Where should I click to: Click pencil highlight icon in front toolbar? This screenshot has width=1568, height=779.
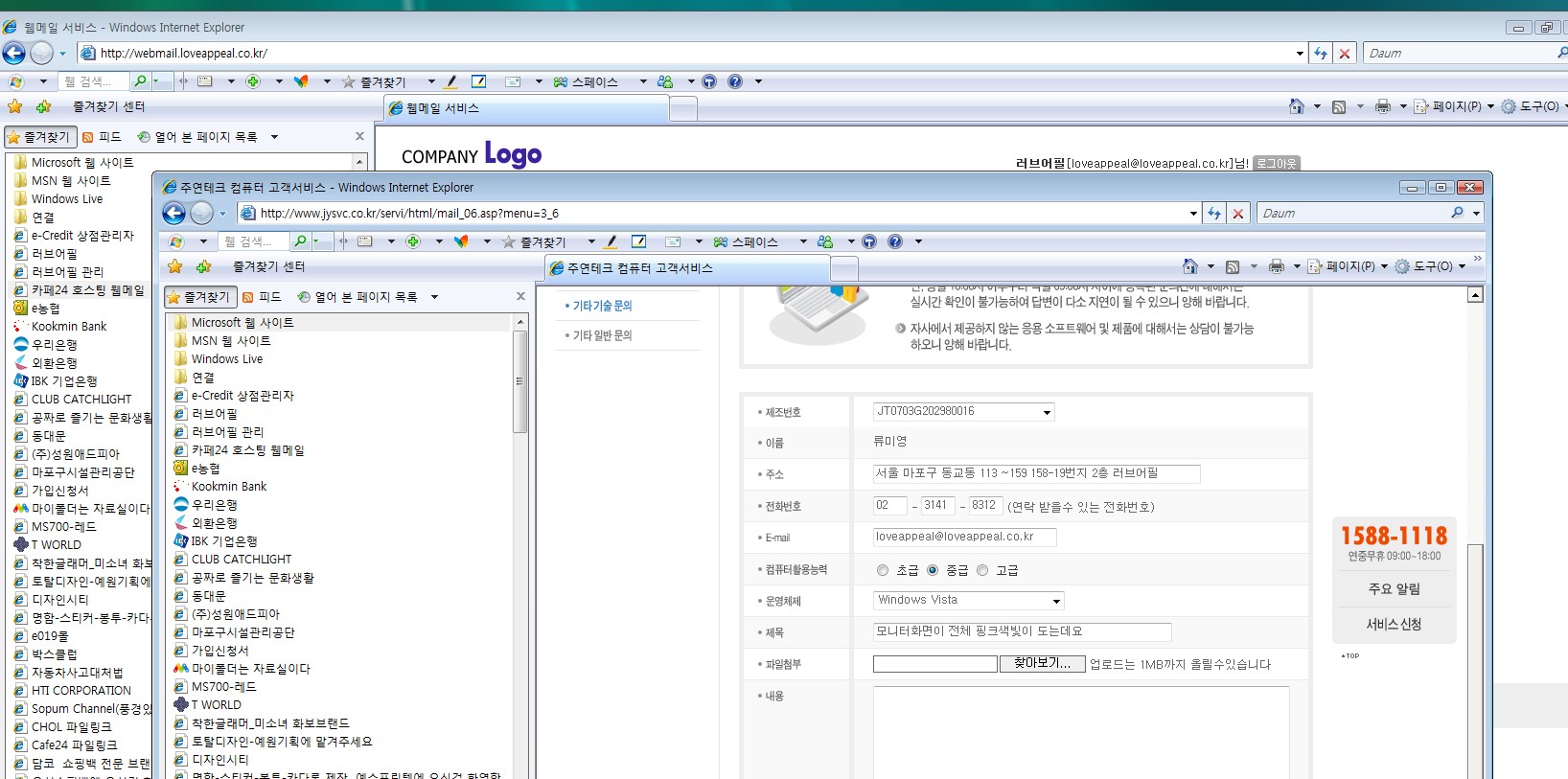click(611, 241)
